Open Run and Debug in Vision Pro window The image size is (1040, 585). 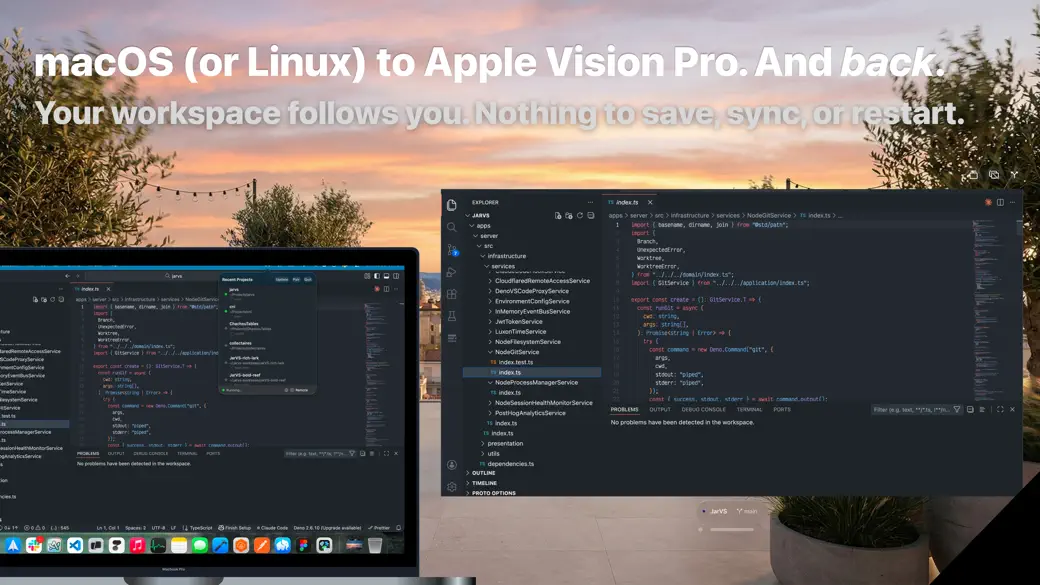click(452, 272)
